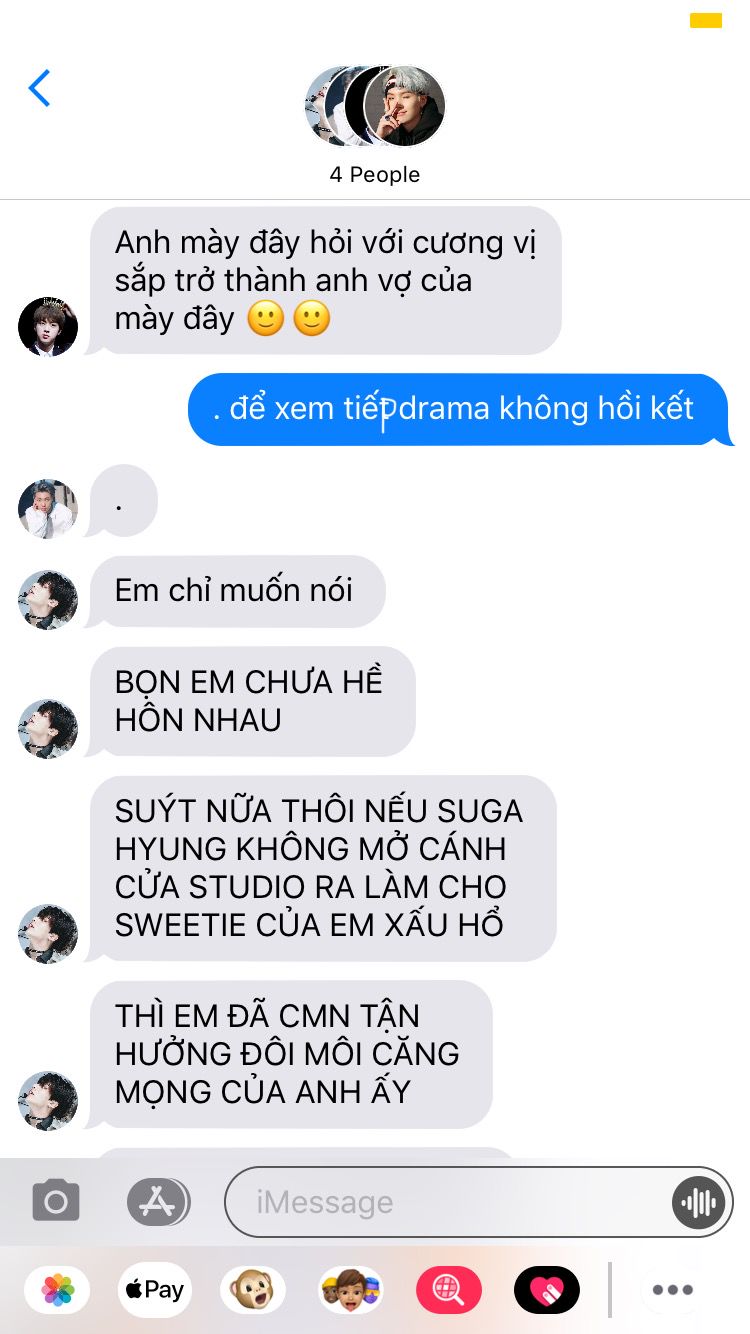The image size is (750, 1334).
Task: Tap the "BỌN EM CHƯA HỀ HÔN NHAU" bubble
Action: tap(250, 701)
